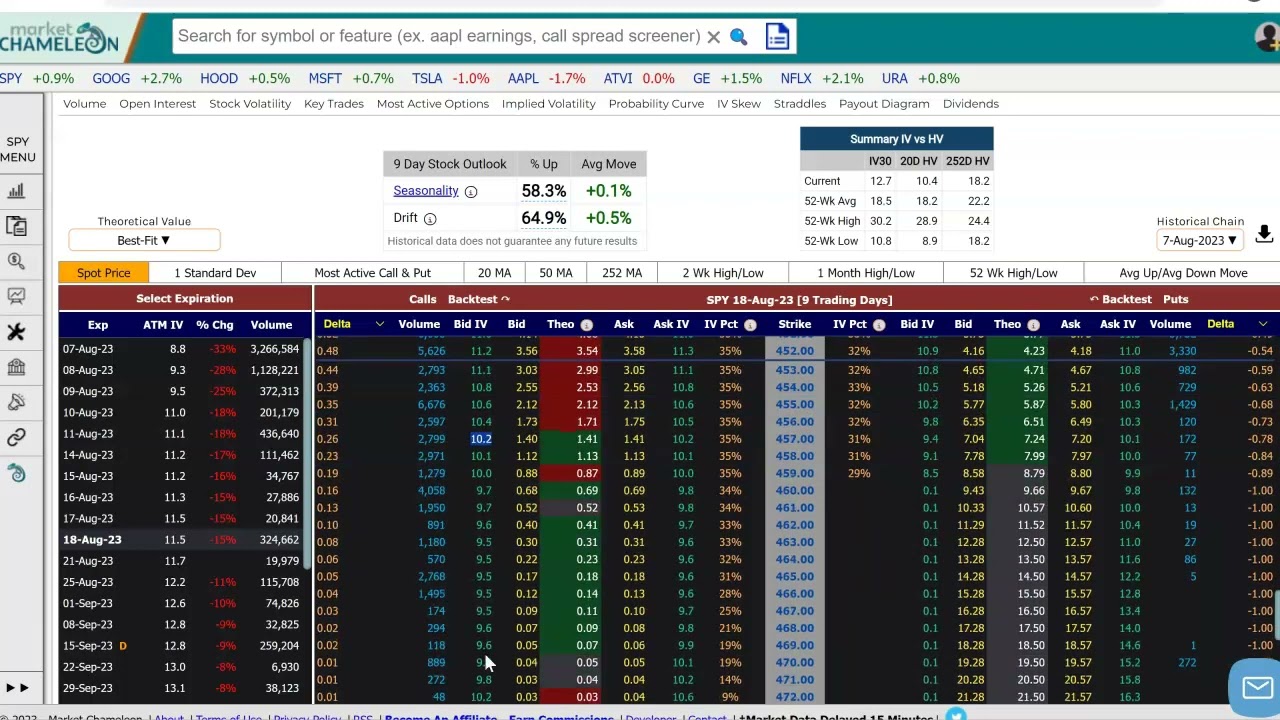Open the Key Trades tab

click(334, 104)
